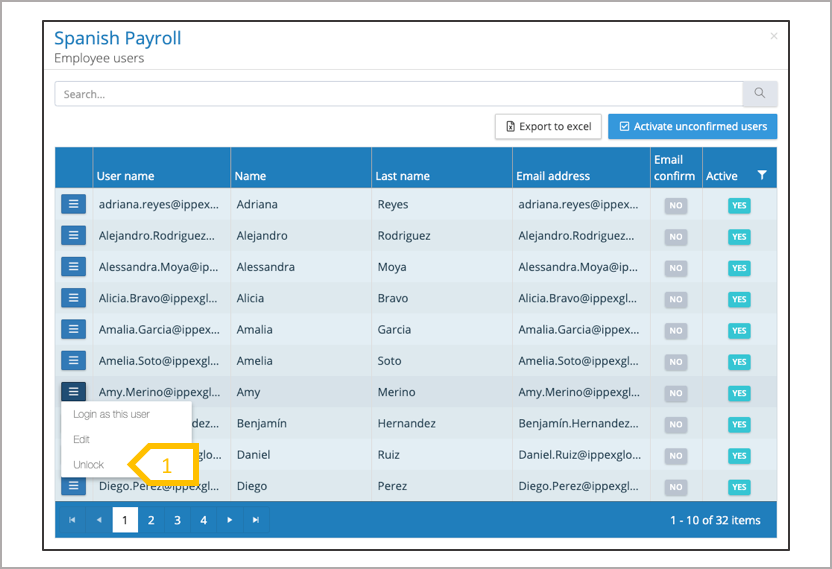
Task: Open row menu for Diego Perez
Action: point(73,486)
